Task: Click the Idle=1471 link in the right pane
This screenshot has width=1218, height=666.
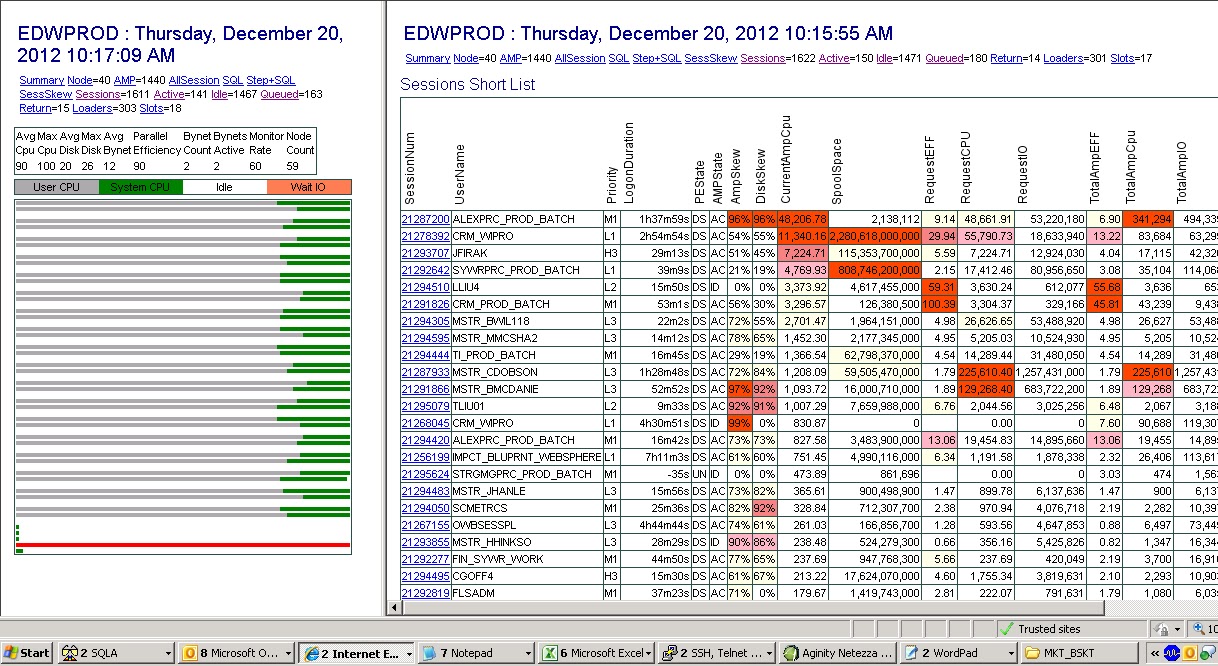Action: 885,58
